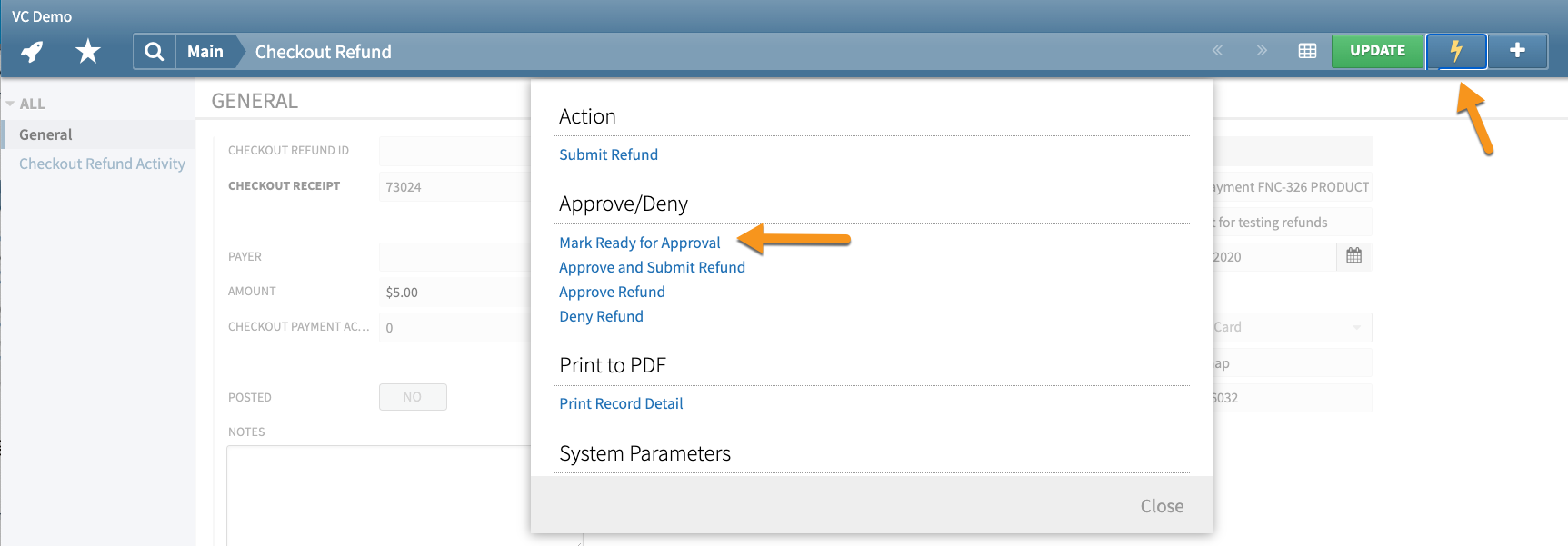Choose Mark Ready for Approval

pos(639,243)
